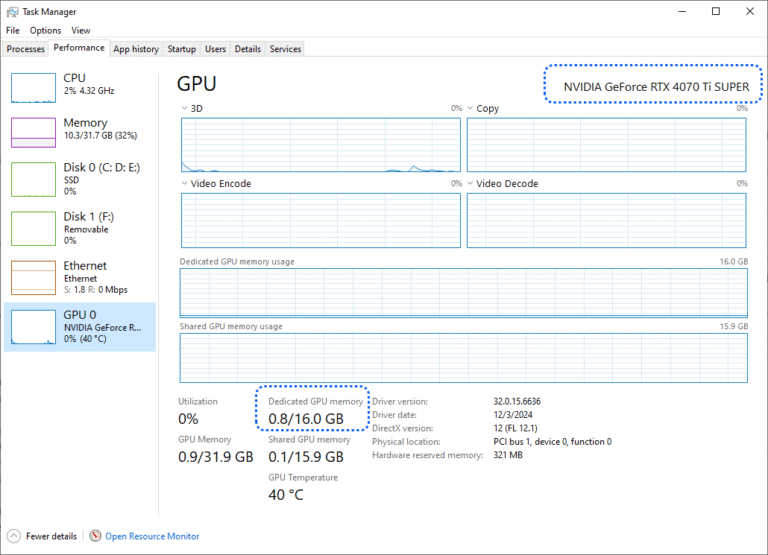
Task: Select the GPU 0 graph thumbnail
Action: tap(33, 327)
